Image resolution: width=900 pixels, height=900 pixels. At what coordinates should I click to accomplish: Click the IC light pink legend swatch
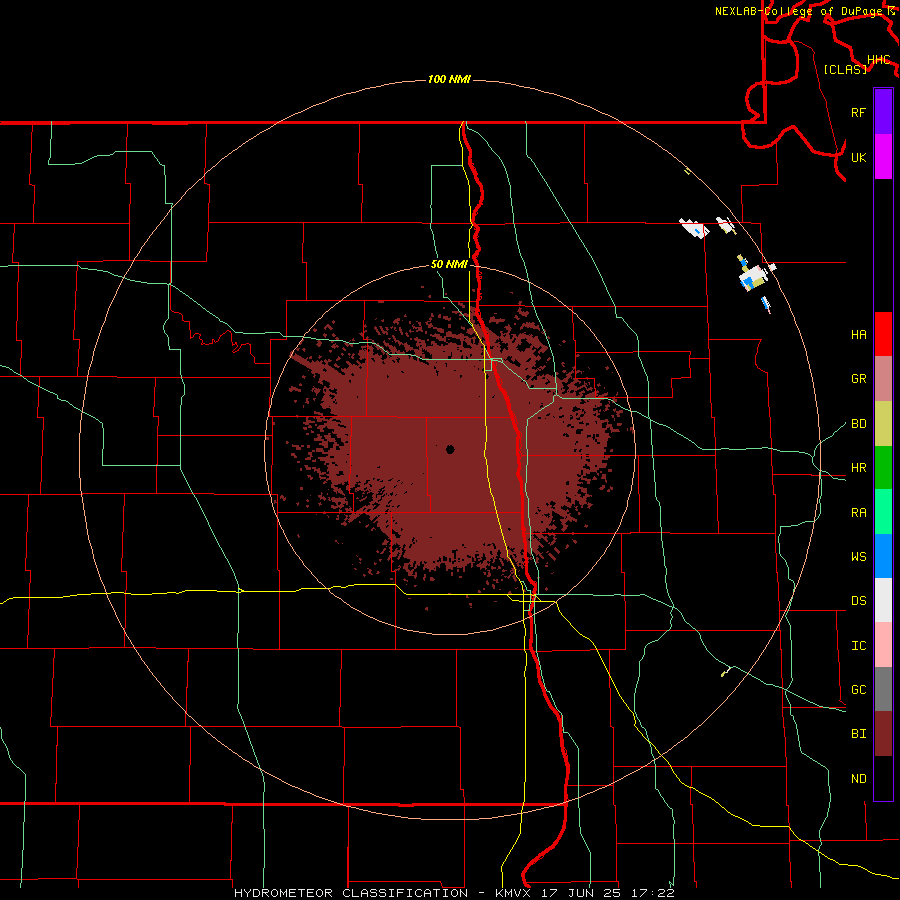(883, 645)
